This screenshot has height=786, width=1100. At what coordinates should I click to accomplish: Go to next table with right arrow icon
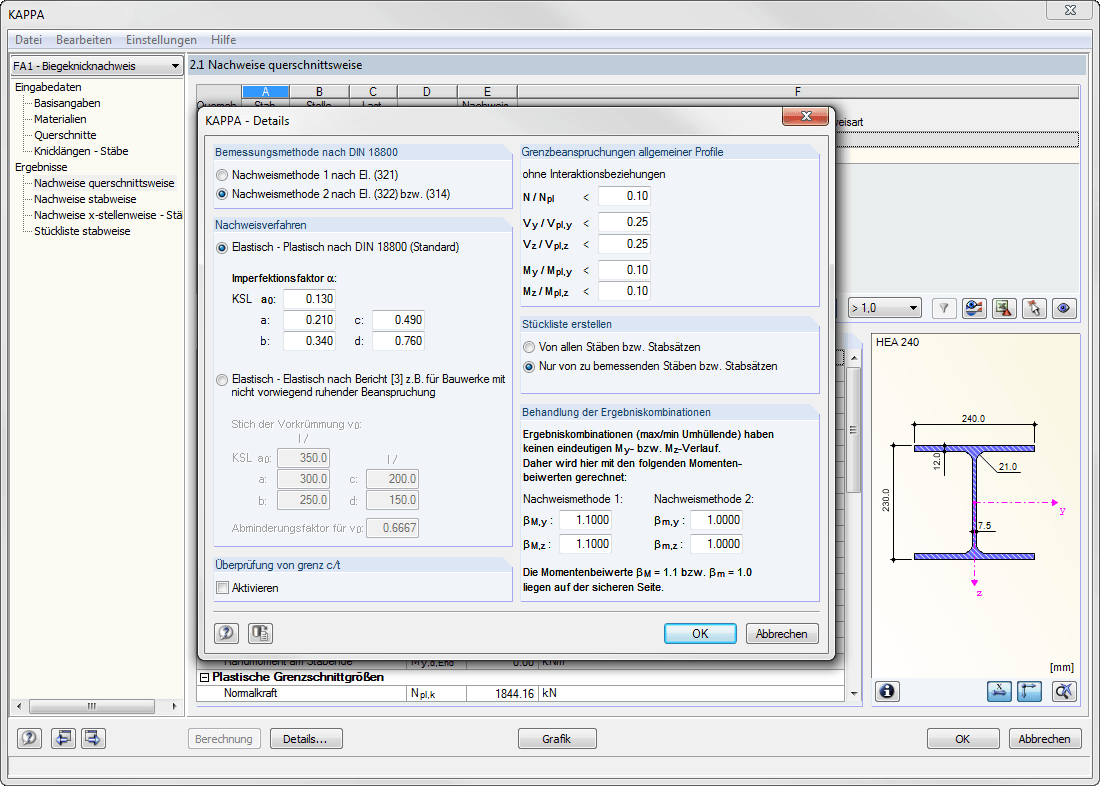[93, 738]
